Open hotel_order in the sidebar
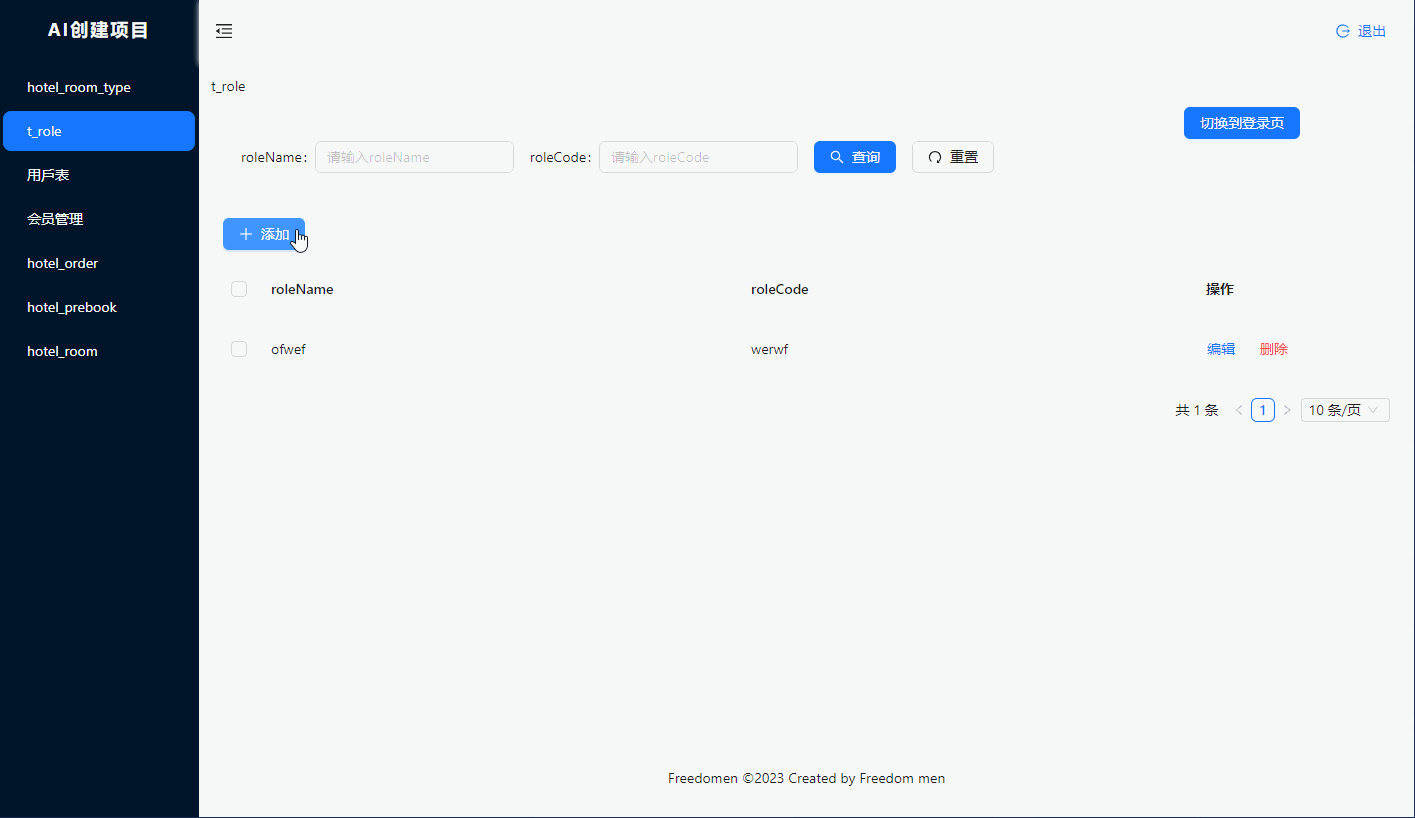Image resolution: width=1415 pixels, height=818 pixels. click(x=99, y=263)
